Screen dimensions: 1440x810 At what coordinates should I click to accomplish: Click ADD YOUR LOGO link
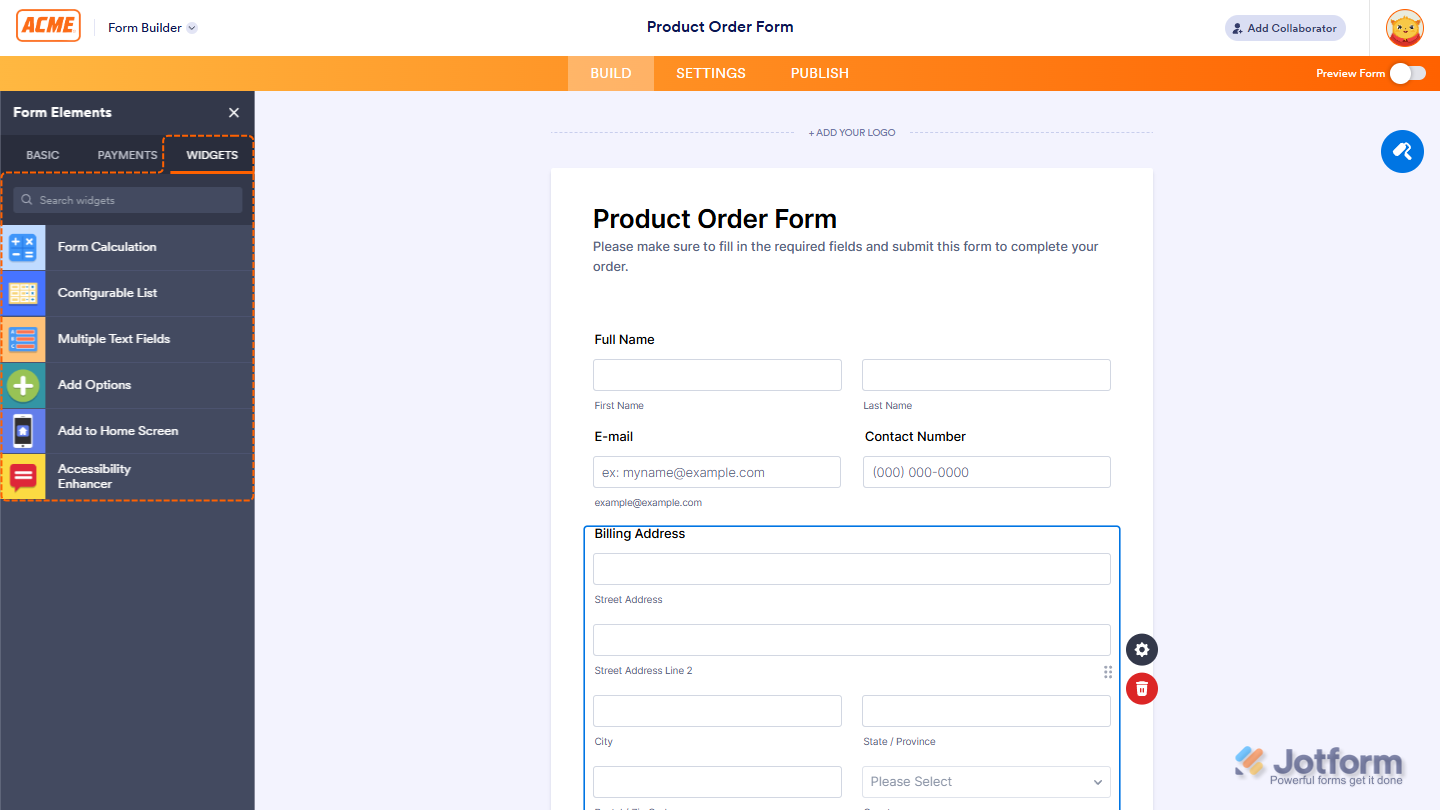[851, 132]
